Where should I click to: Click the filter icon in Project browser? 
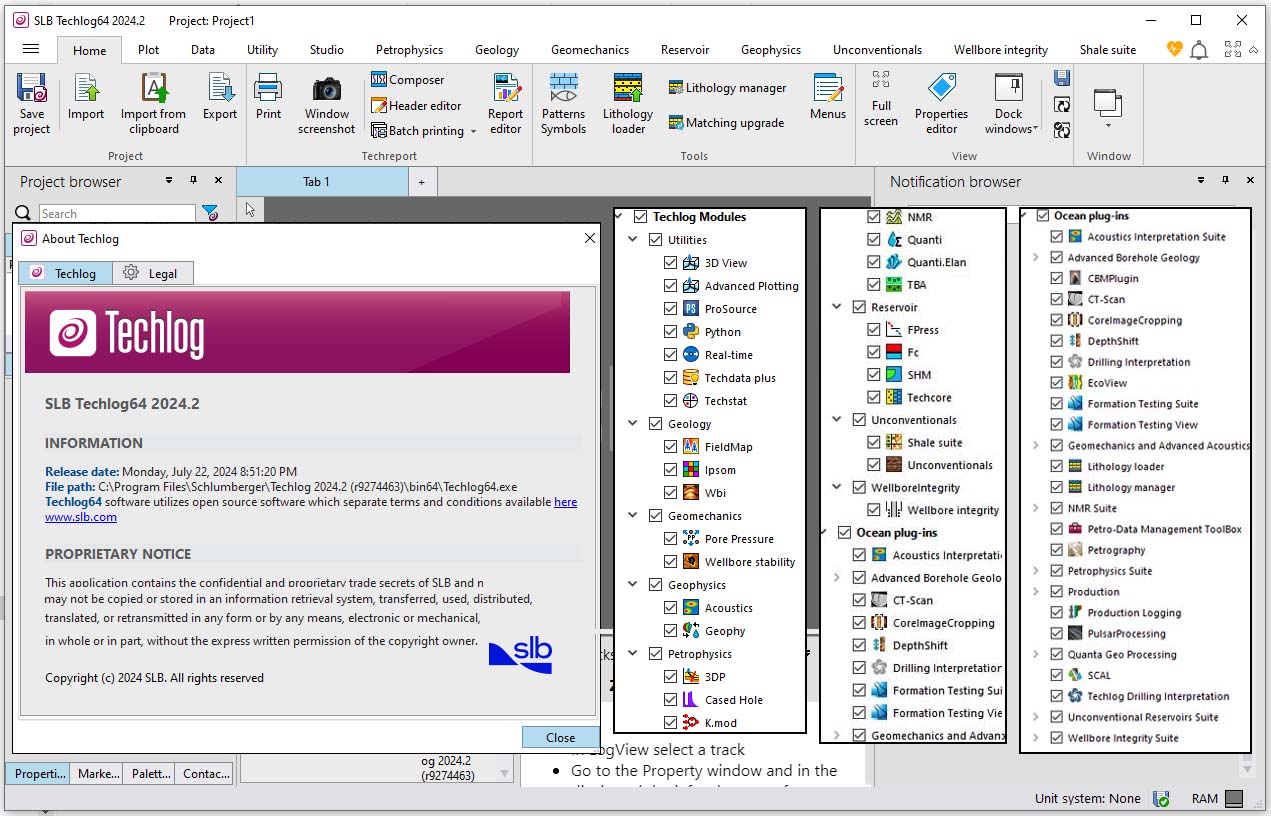pyautogui.click(x=210, y=213)
